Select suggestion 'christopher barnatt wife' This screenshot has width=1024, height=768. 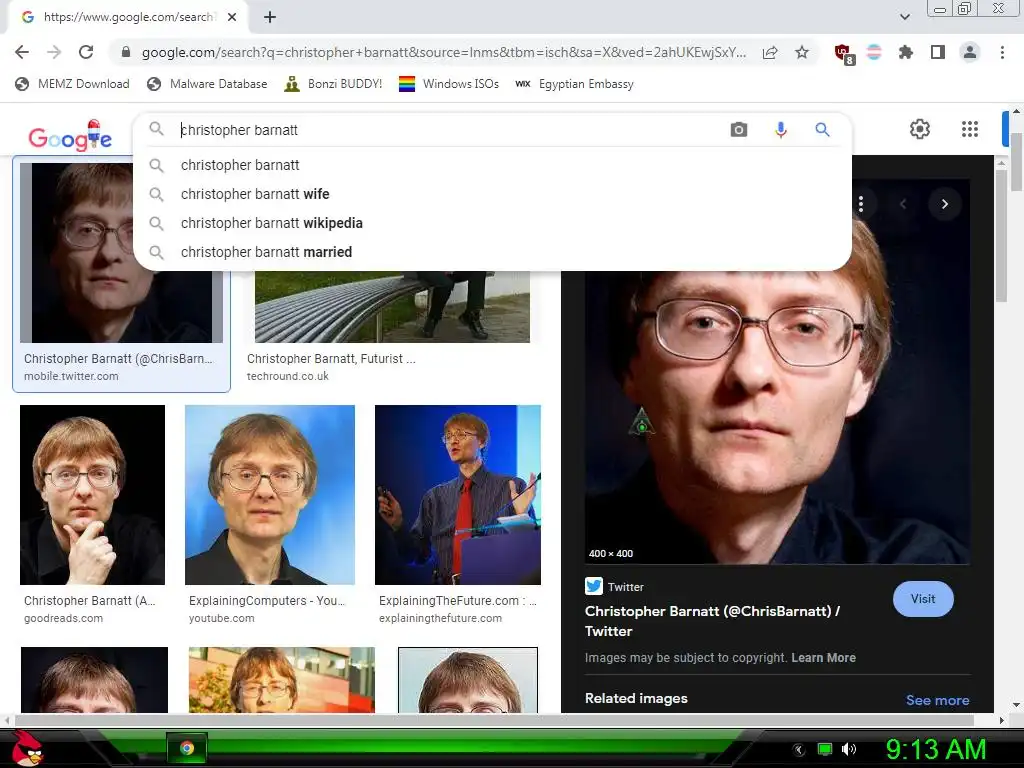point(492,194)
